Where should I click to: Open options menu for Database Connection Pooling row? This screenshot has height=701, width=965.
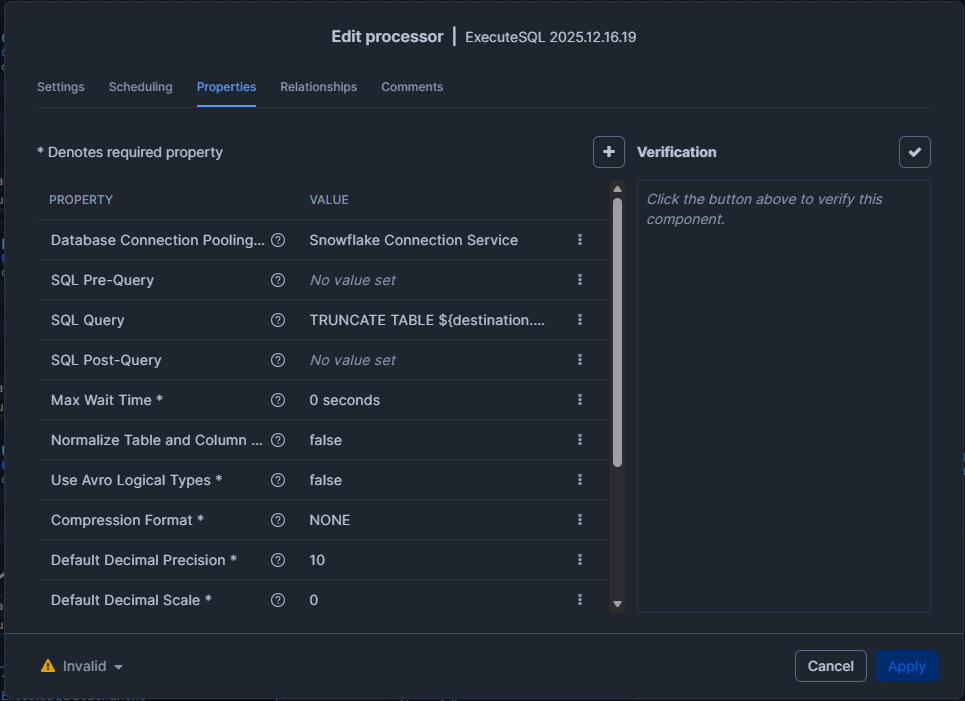pos(580,239)
